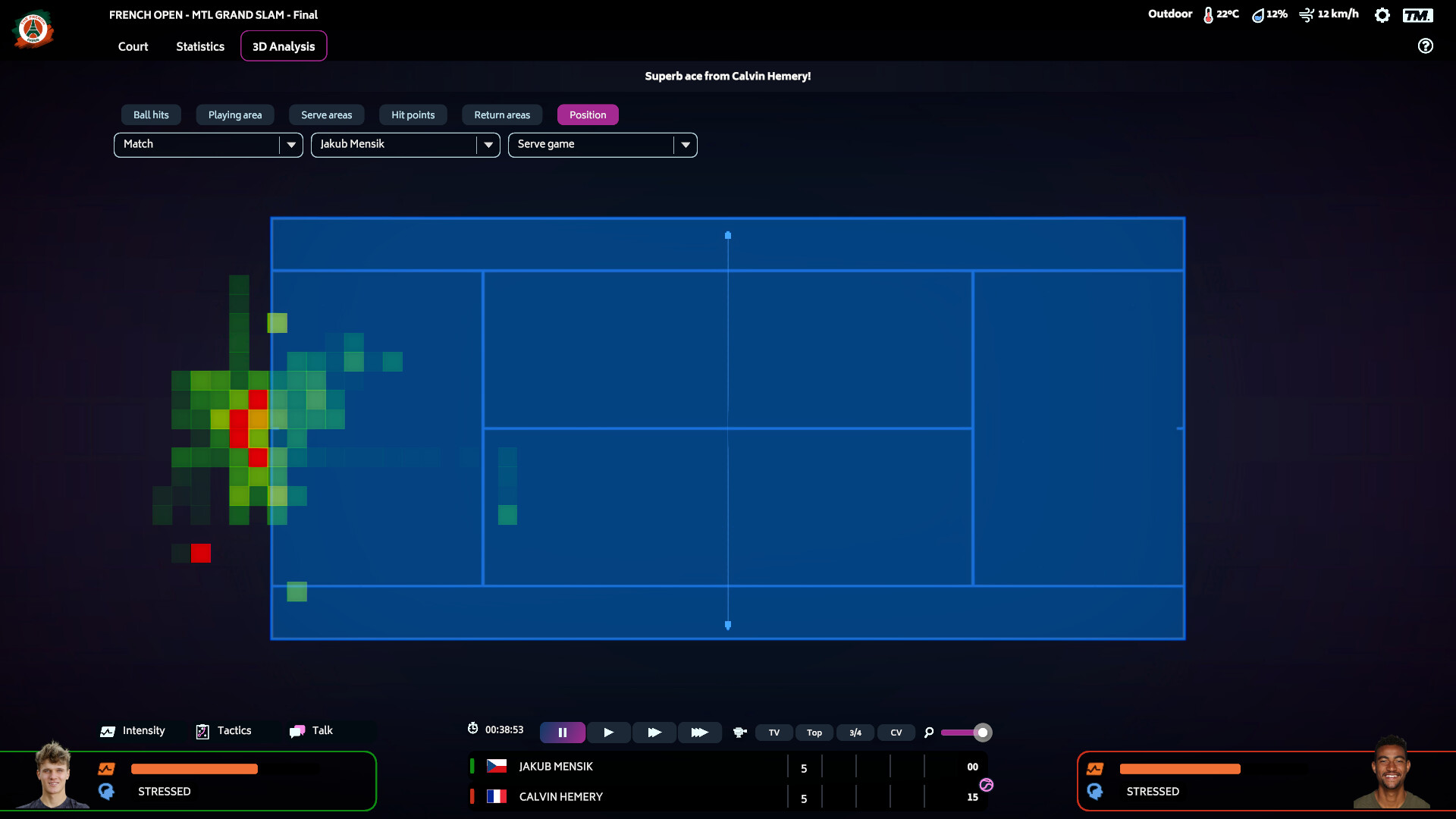
Task: Enable the Serve areas overlay
Action: click(x=326, y=115)
